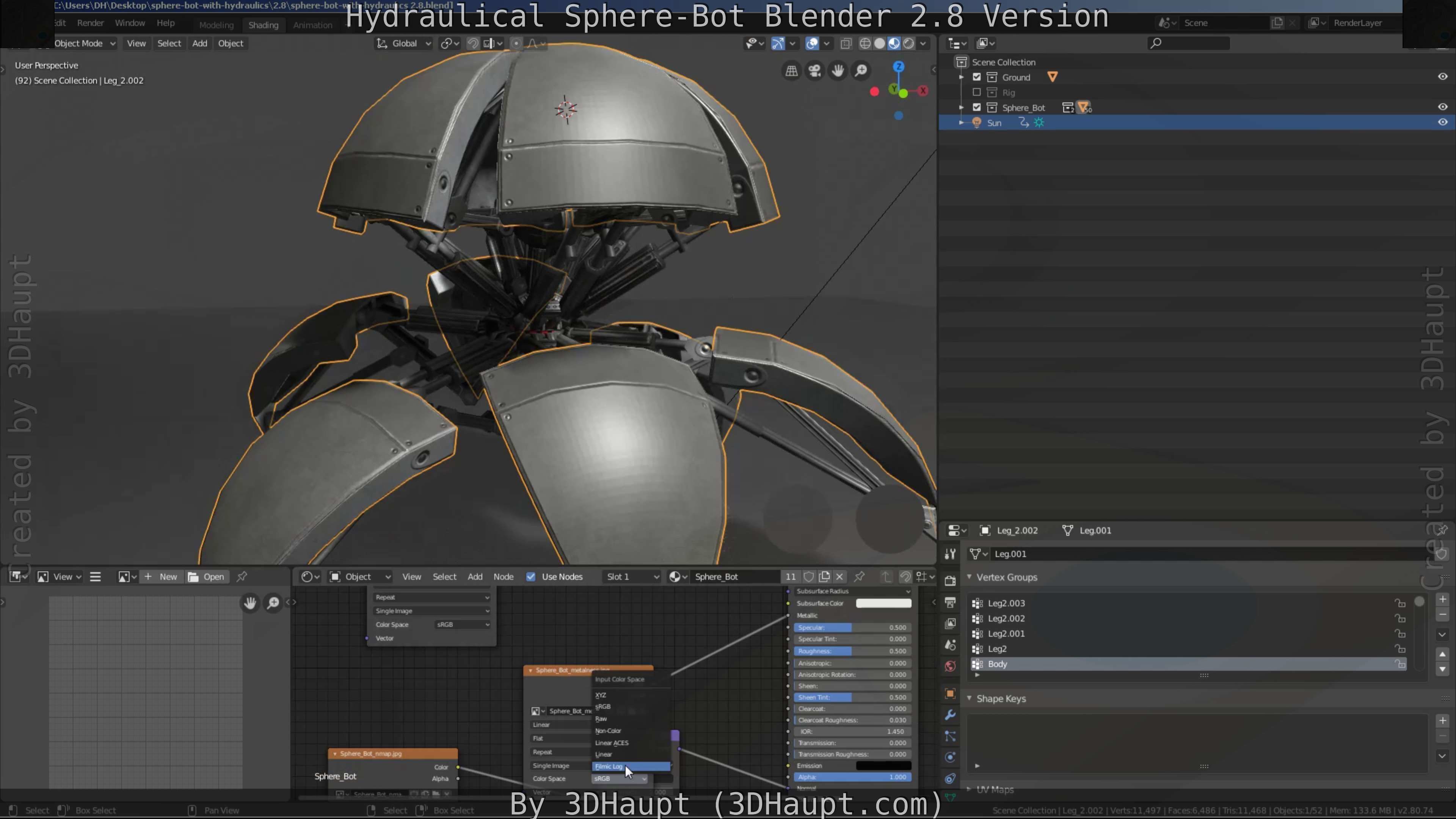Screen dimensions: 1456x819
Task: Open vertex group specials dropdown arrow
Action: (1442, 635)
